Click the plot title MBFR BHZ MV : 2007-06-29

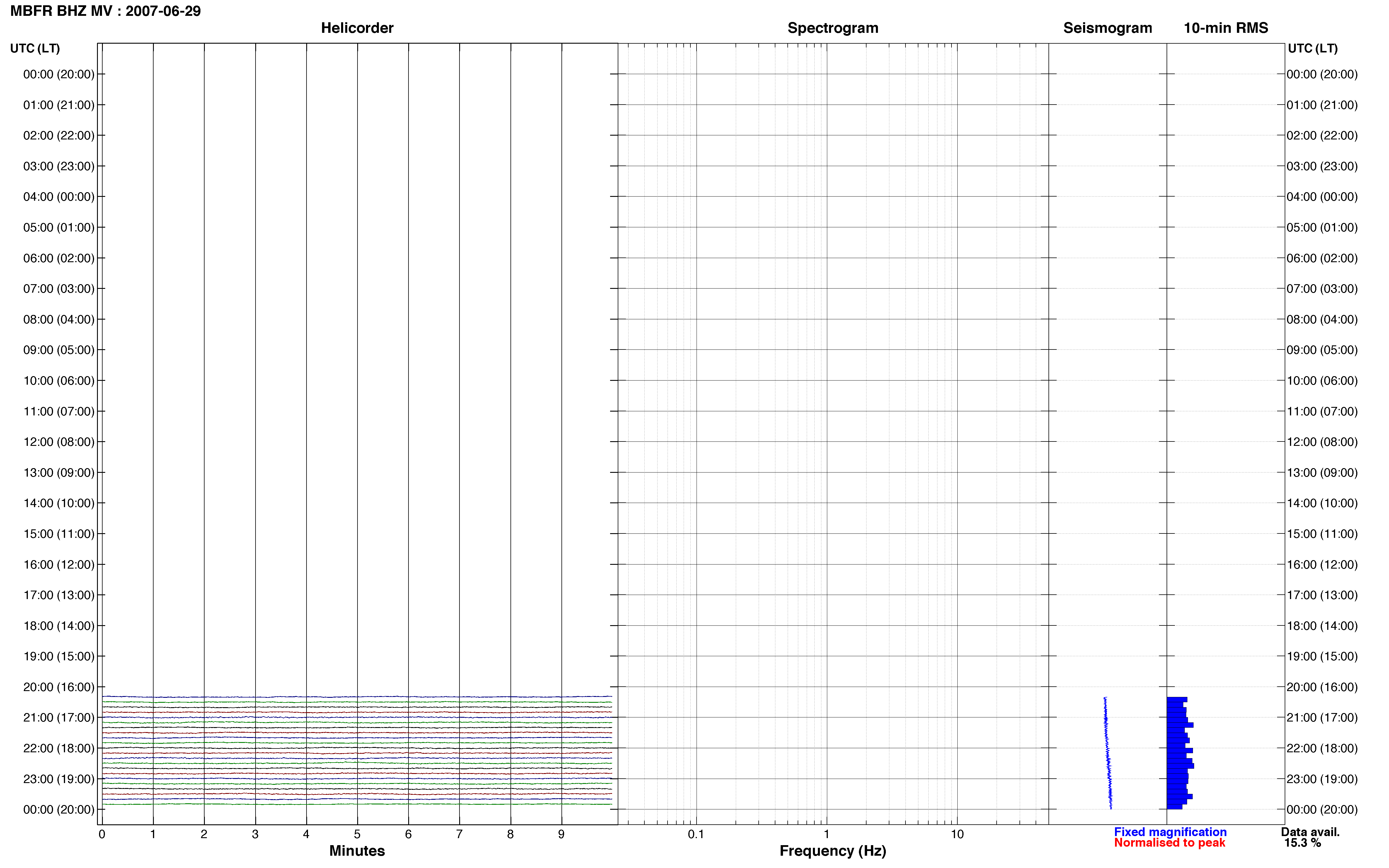pyautogui.click(x=106, y=11)
